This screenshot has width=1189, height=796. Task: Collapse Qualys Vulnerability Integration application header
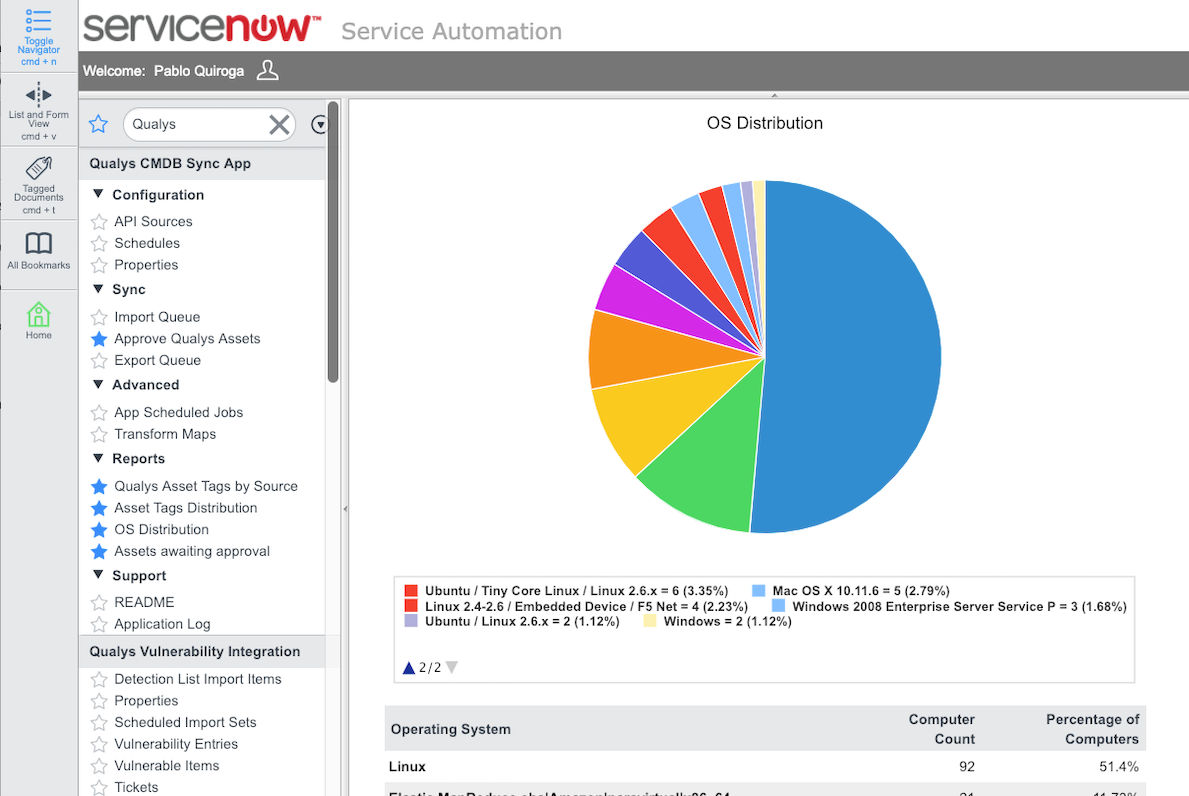click(x=202, y=652)
